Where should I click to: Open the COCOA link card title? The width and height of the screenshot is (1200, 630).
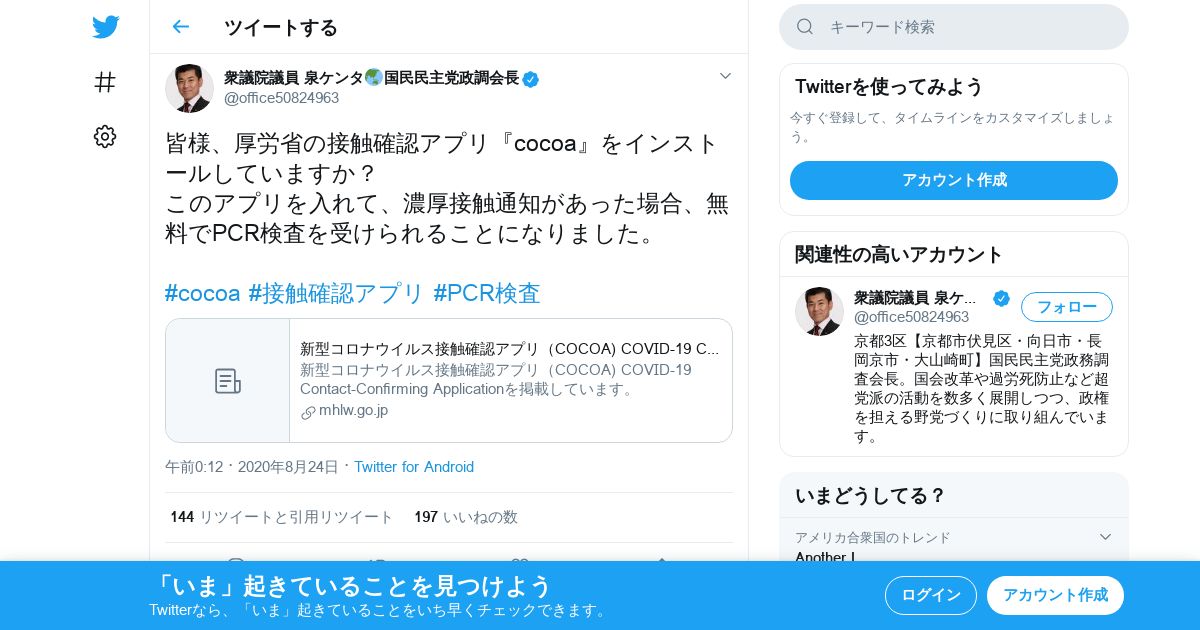pos(509,349)
